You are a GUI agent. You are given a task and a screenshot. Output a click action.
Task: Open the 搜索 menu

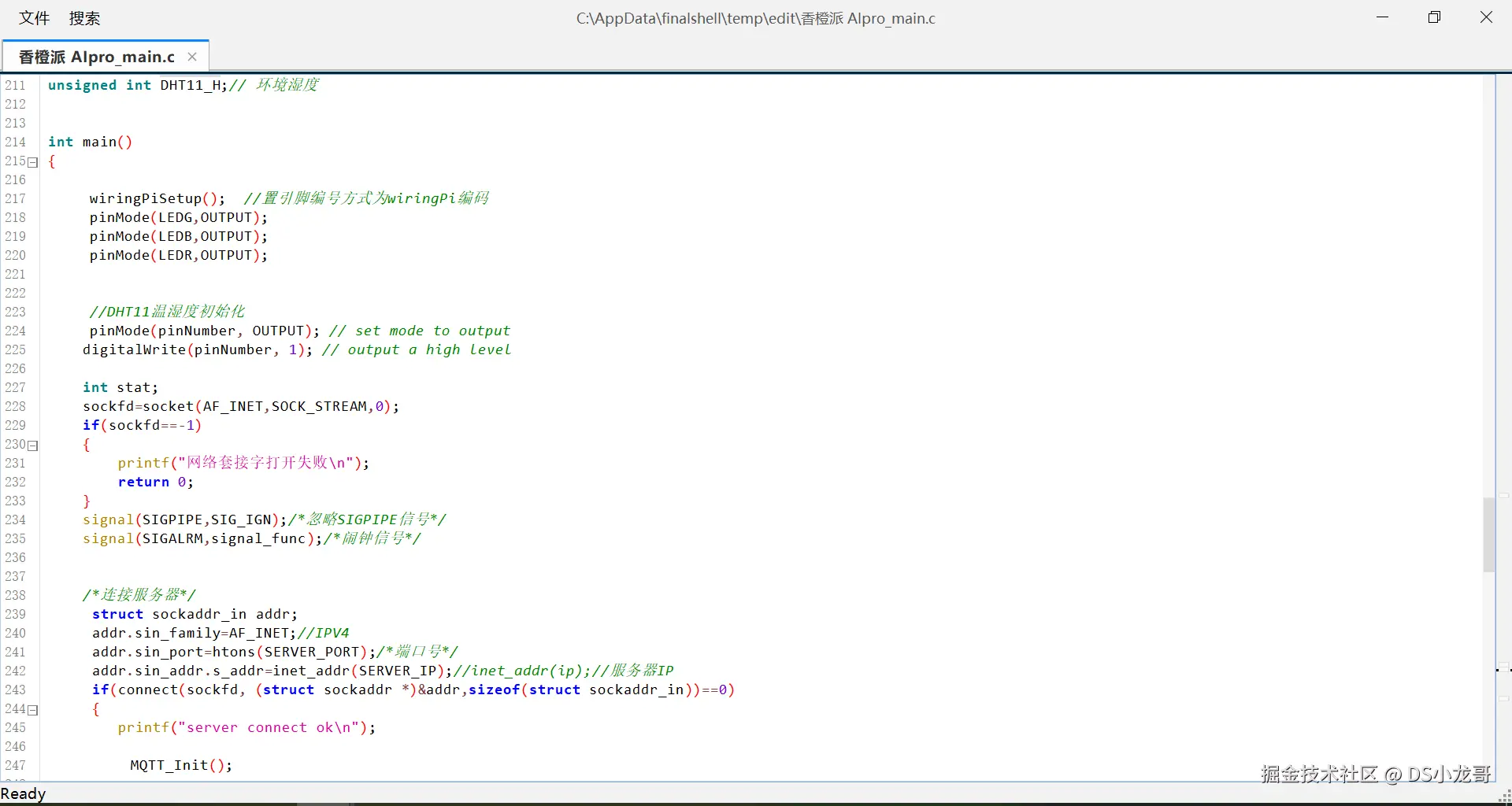tap(85, 18)
